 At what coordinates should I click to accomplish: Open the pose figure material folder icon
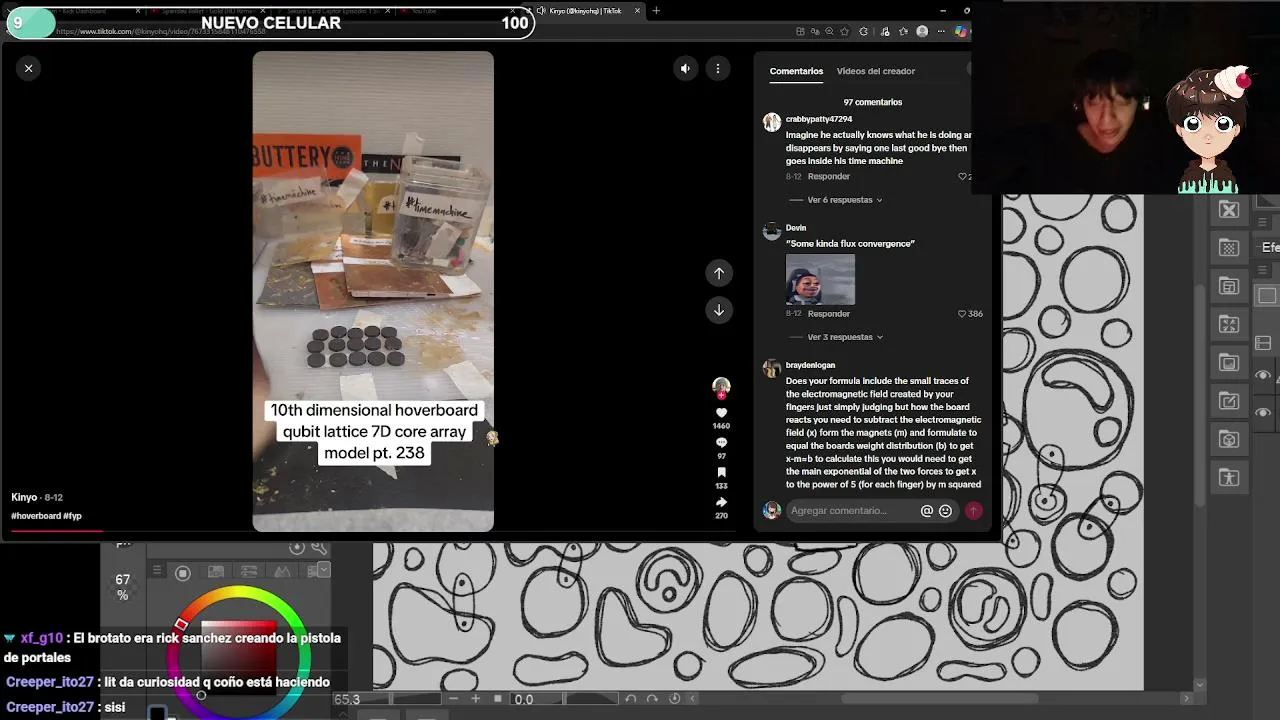pyautogui.click(x=1229, y=478)
